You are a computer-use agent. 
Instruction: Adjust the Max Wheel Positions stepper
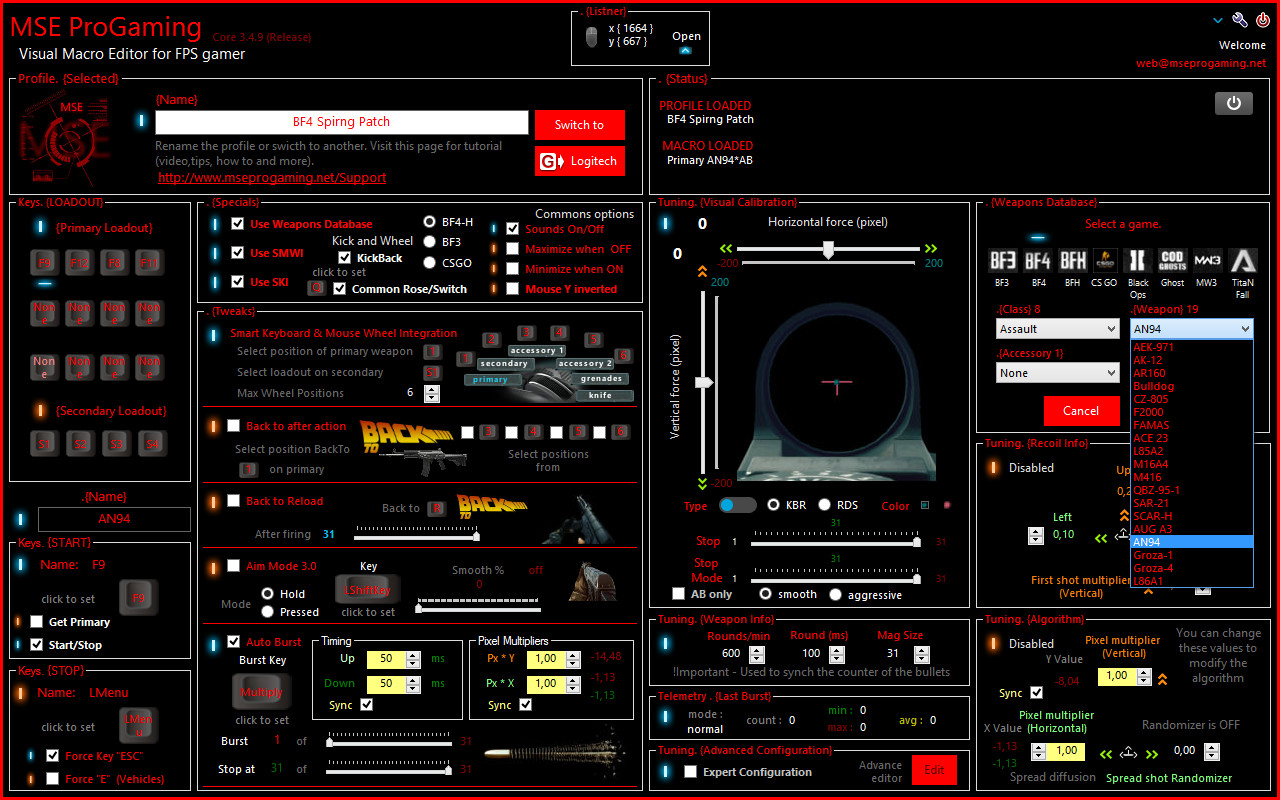point(432,393)
